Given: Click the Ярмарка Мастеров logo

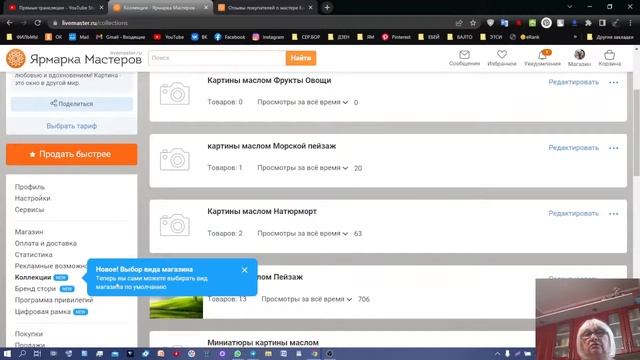Looking at the screenshot, I should click(x=74, y=59).
